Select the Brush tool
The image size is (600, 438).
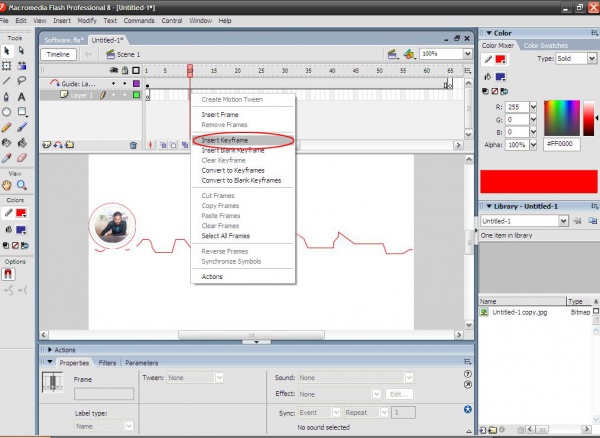point(21,127)
